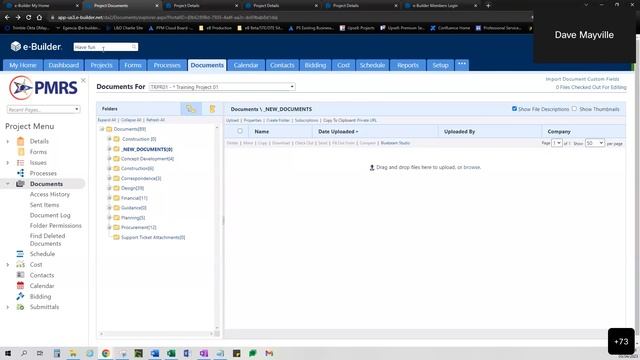This screenshot has width=640, height=360.
Task: Click the Calendar icon in Project Menu
Action: point(20,285)
